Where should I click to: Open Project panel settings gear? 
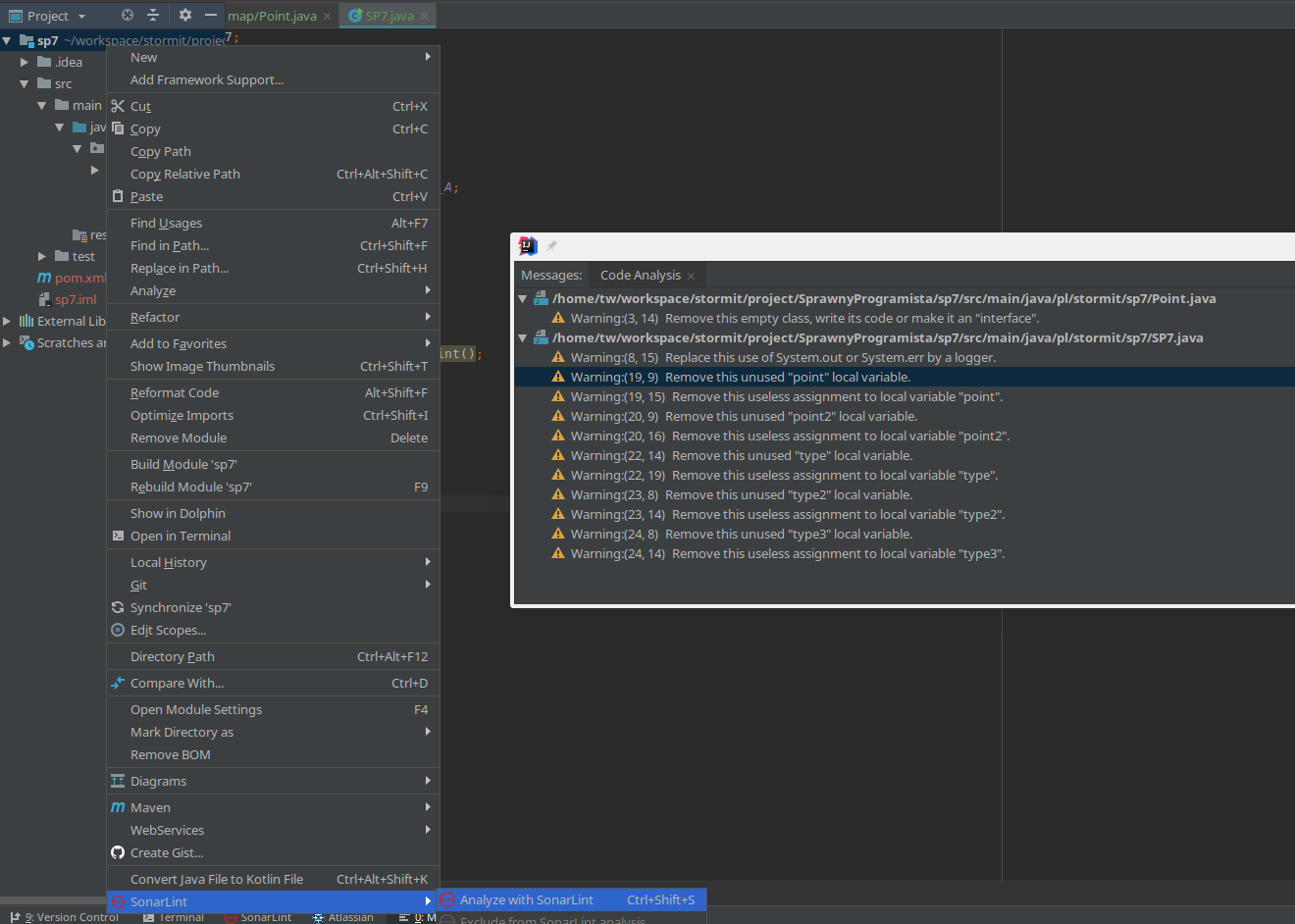click(185, 16)
